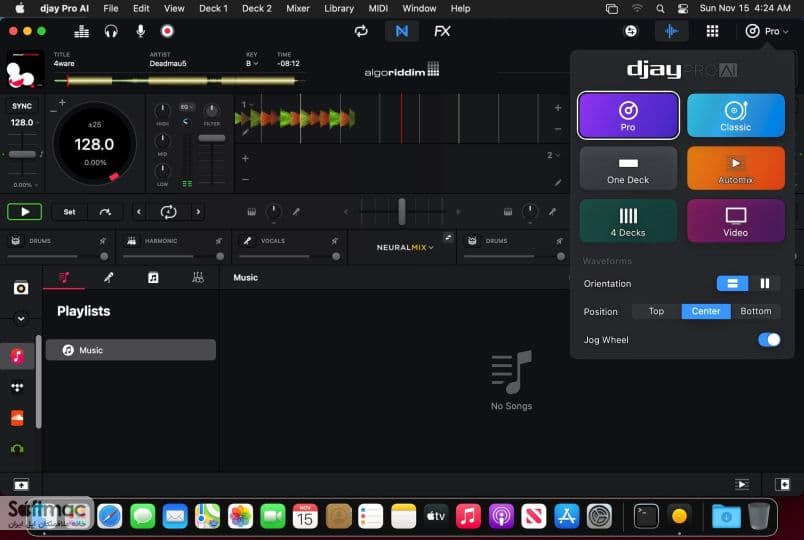Screen dimensions: 804x540
Task: Click the loop icon in deck 1 controls
Action: point(168,212)
